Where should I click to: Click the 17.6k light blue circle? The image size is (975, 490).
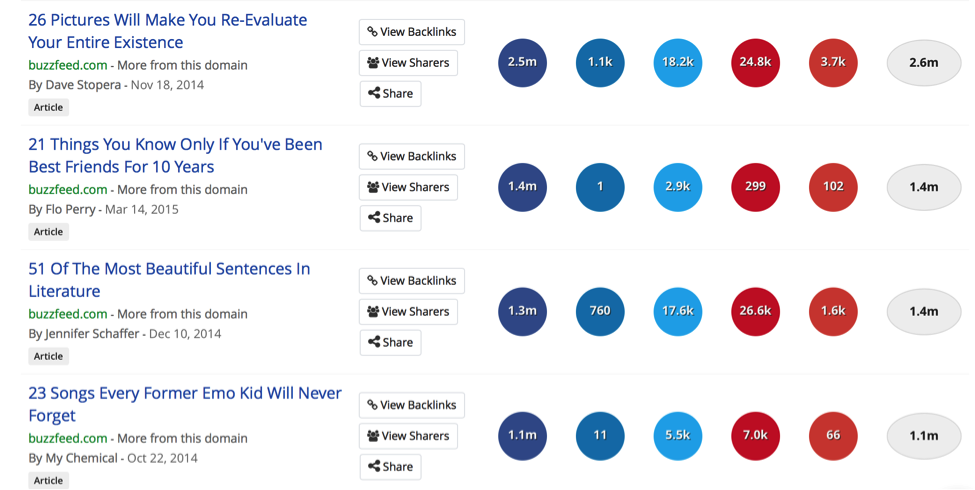tap(677, 311)
